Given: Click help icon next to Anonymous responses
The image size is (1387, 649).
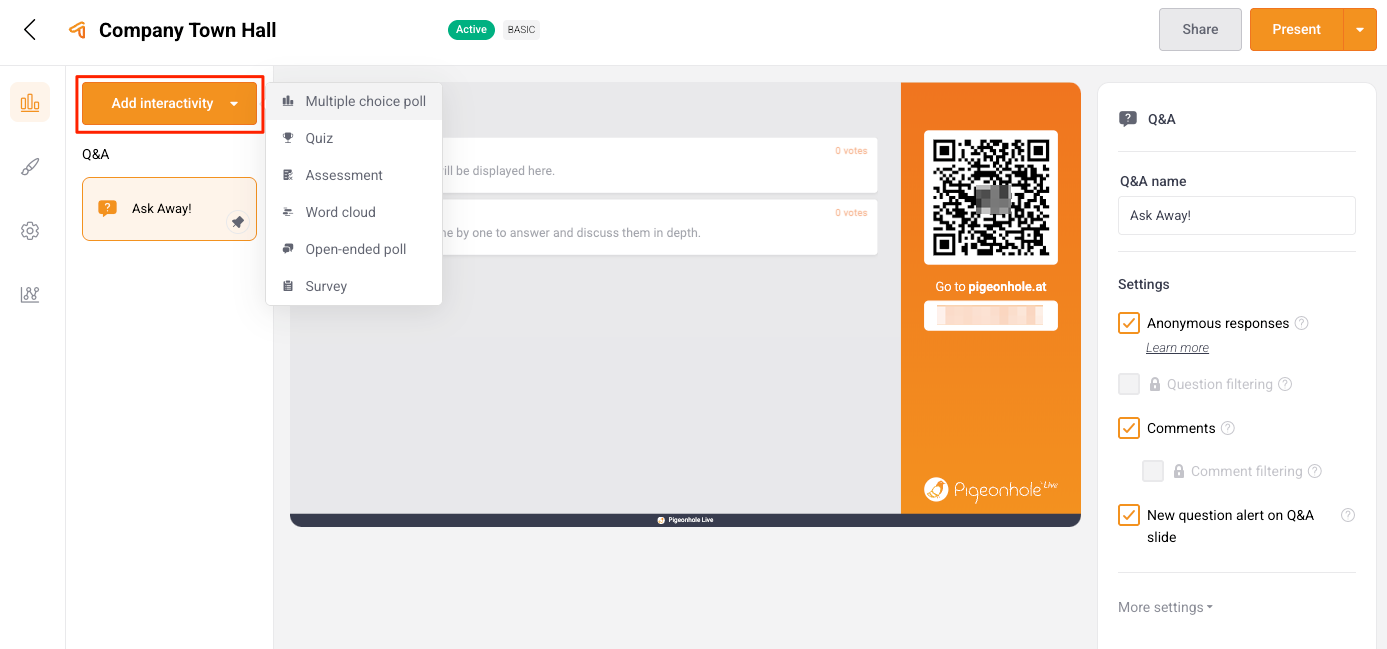Looking at the screenshot, I should coord(1301,323).
